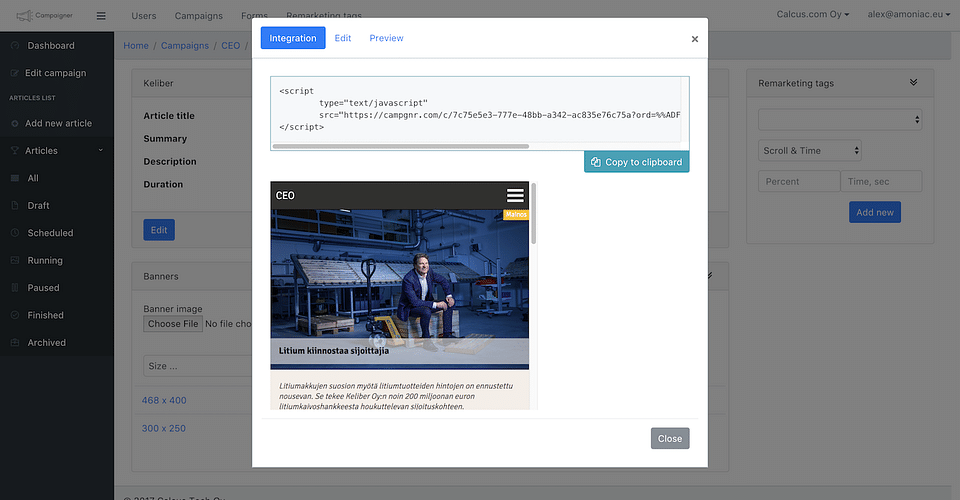The image size is (960, 500).
Task: Click the CEO article preview image
Action: pos(400,289)
